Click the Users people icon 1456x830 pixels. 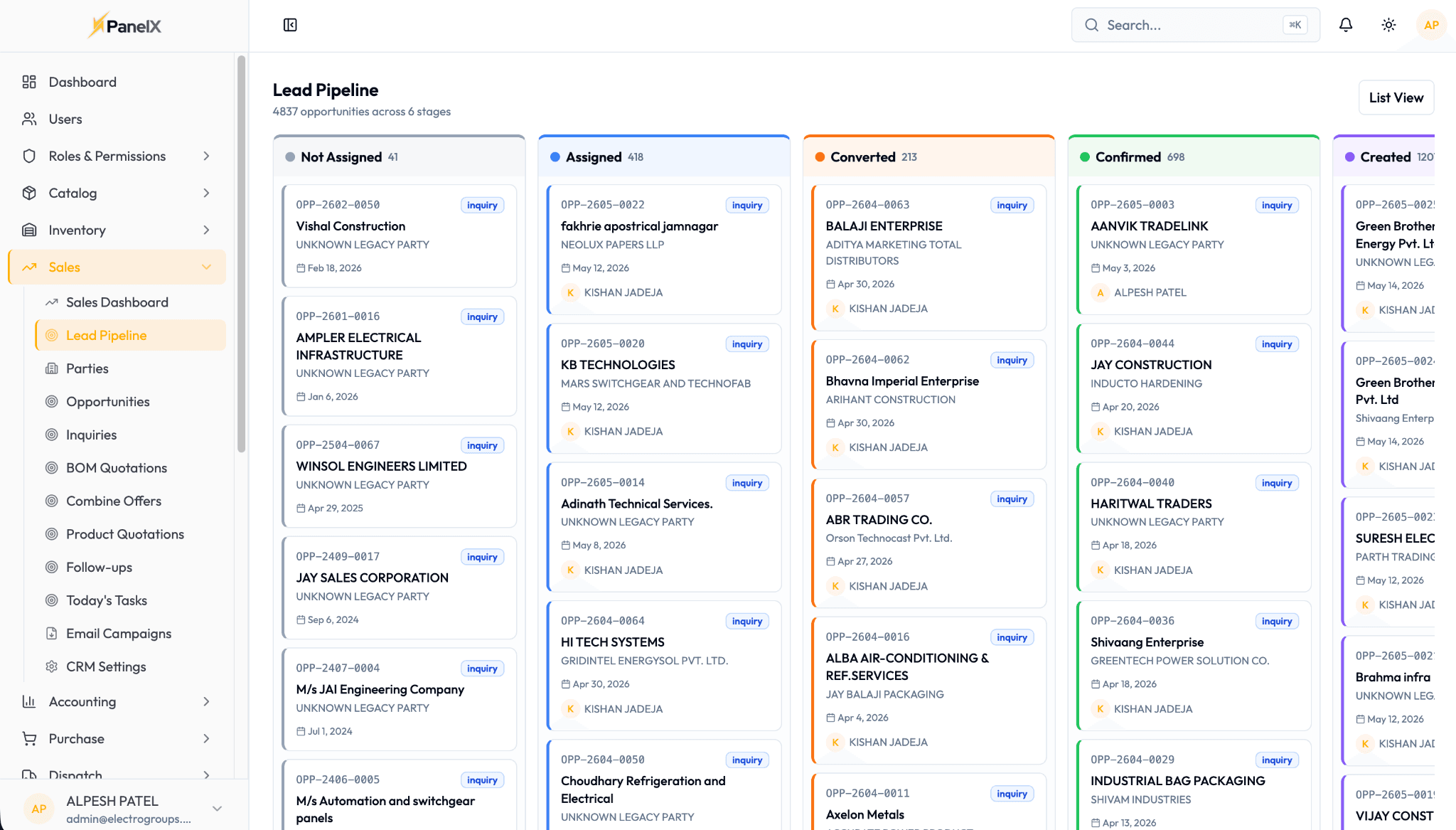[x=29, y=119]
